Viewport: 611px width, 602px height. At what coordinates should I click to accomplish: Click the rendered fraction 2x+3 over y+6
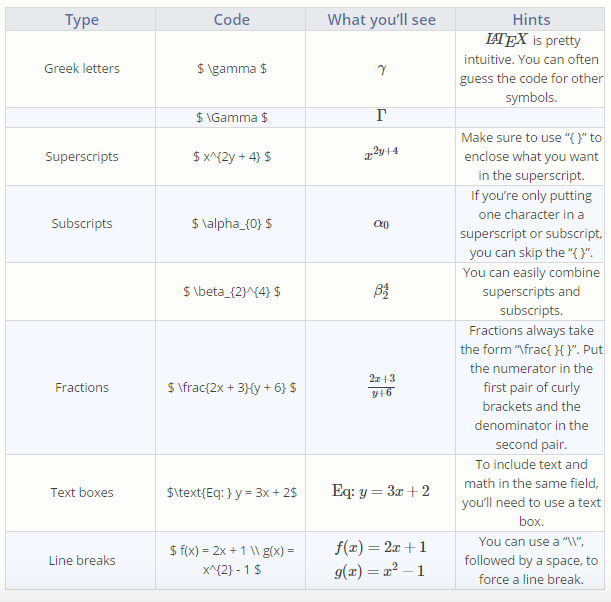click(x=381, y=387)
